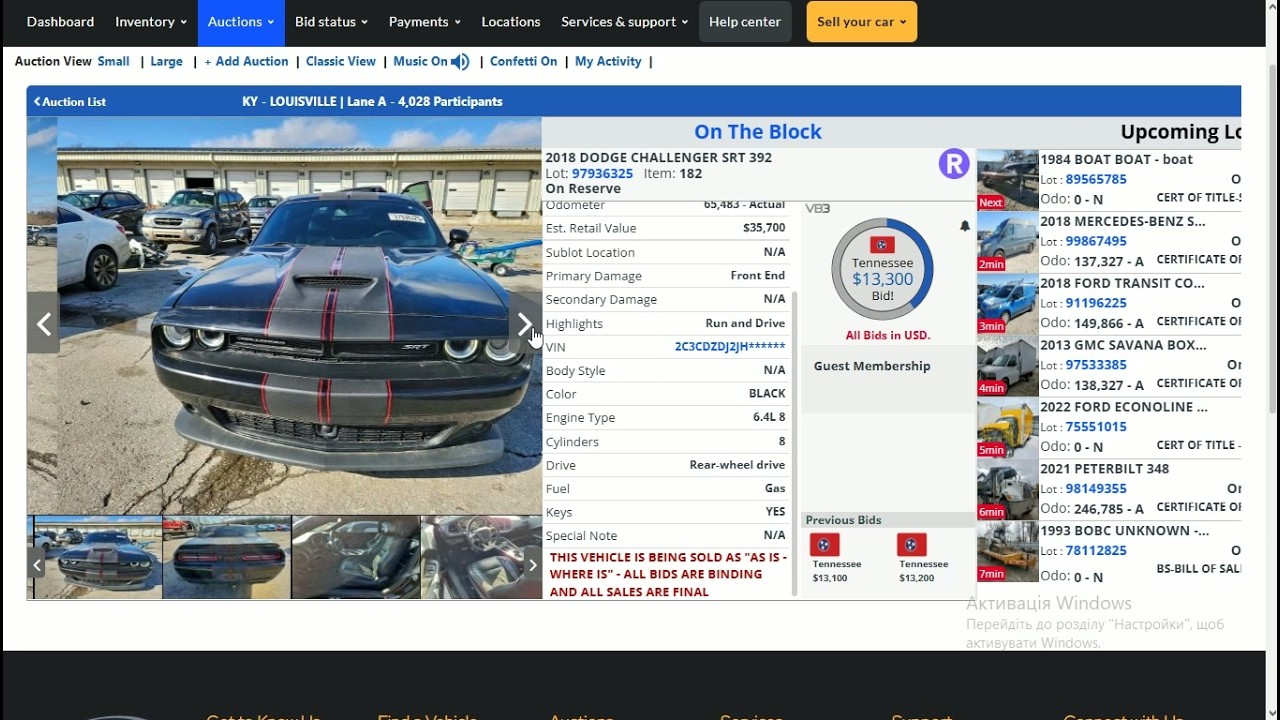Open upcoming lot 78112825
Viewport: 1280px width, 720px height.
pyautogui.click(x=1096, y=551)
